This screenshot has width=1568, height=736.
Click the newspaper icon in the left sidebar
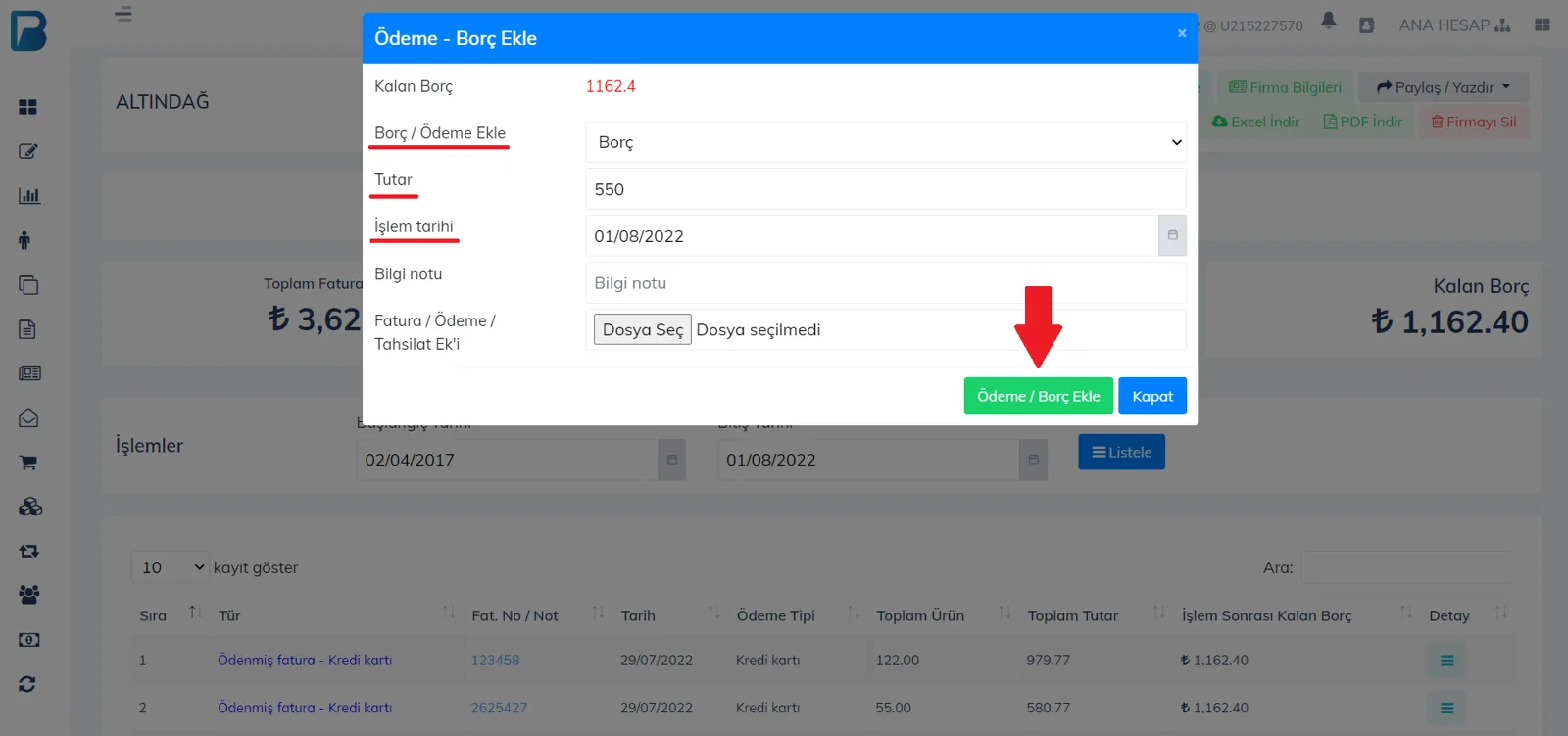pos(29,373)
